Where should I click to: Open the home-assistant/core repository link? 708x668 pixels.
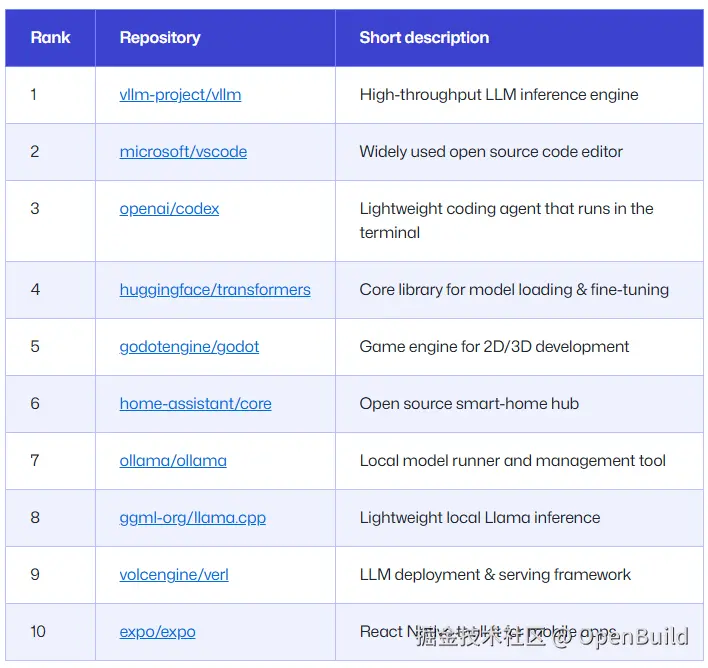(x=196, y=404)
